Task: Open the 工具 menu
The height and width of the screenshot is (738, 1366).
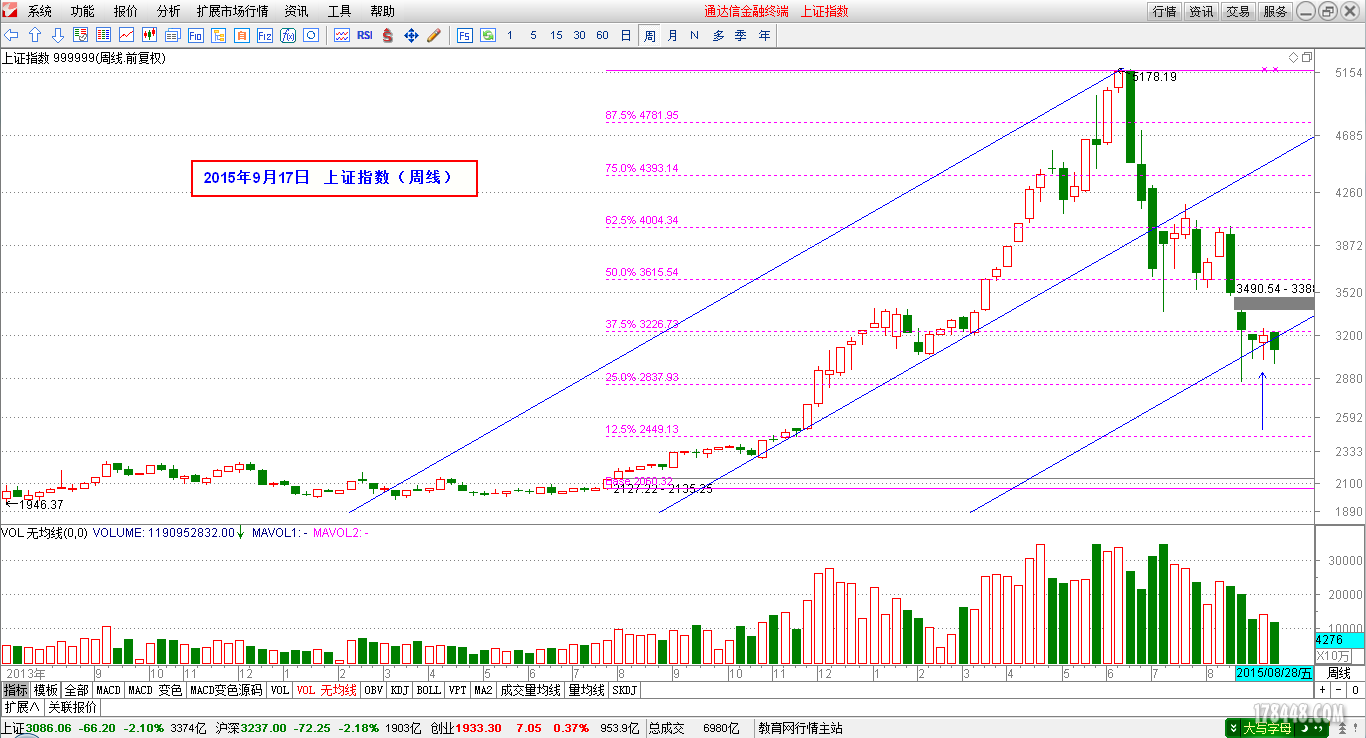Action: 339,11
